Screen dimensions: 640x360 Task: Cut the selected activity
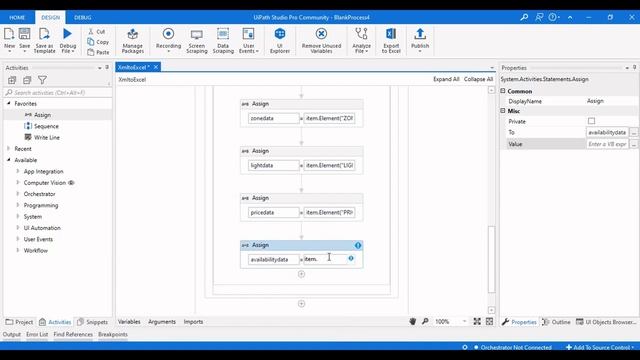(97, 31)
